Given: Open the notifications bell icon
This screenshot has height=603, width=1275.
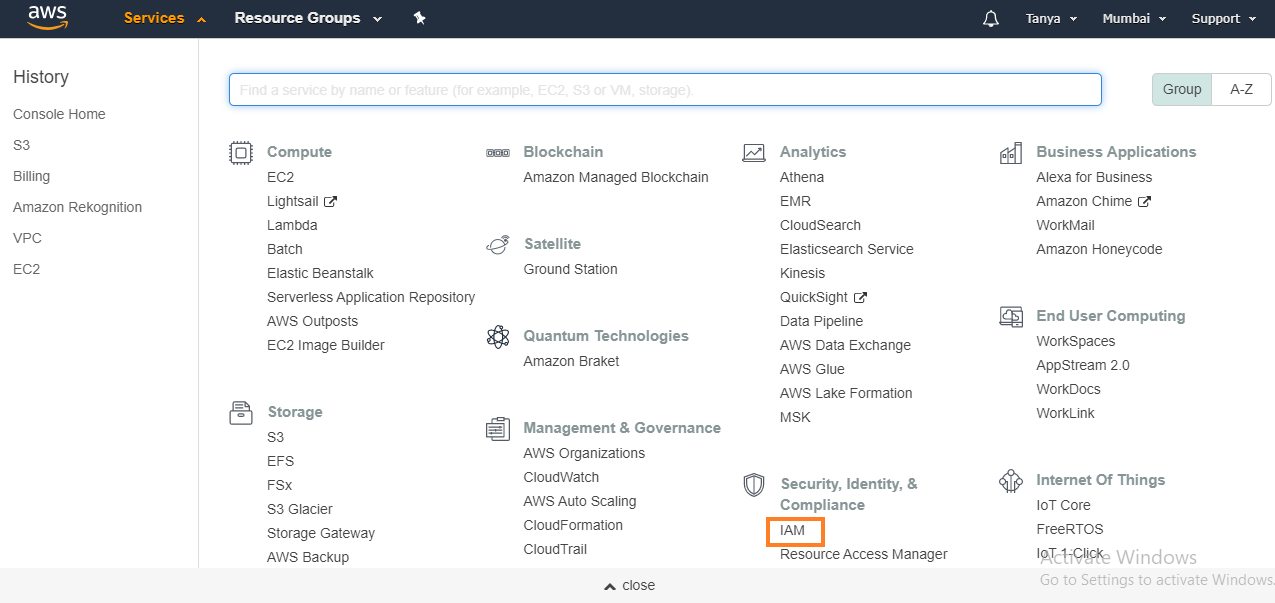Looking at the screenshot, I should (x=991, y=19).
